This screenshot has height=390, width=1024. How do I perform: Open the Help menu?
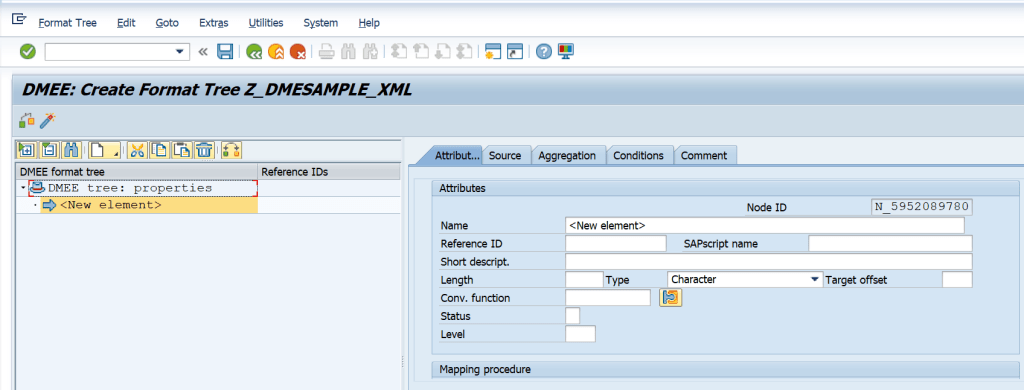pyautogui.click(x=369, y=23)
